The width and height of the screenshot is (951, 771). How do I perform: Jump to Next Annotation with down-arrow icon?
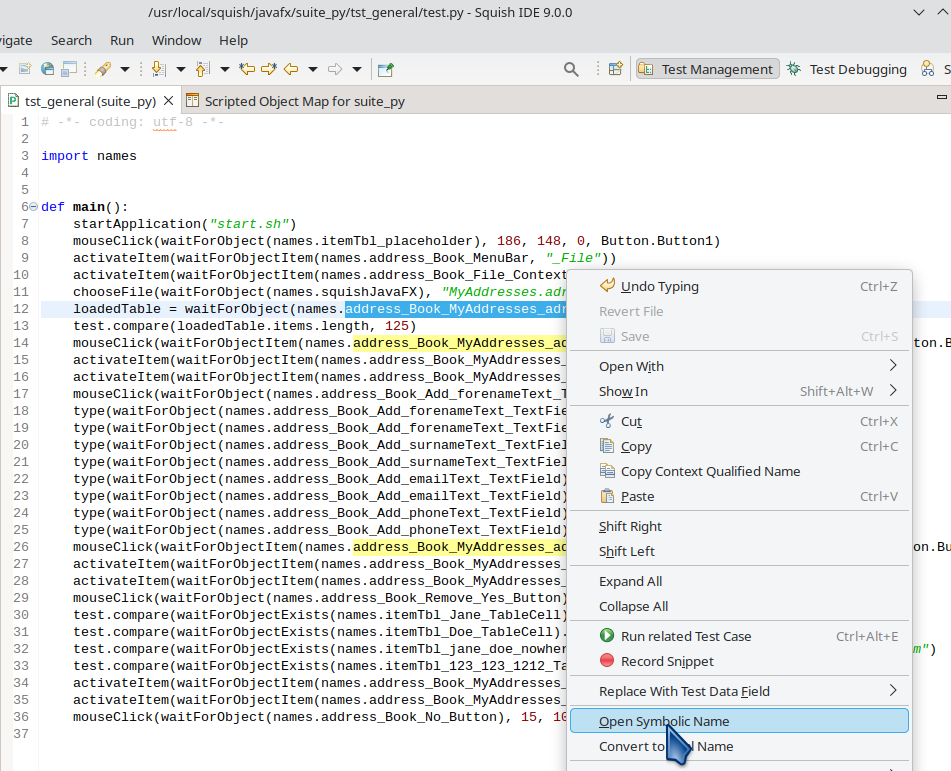158,69
